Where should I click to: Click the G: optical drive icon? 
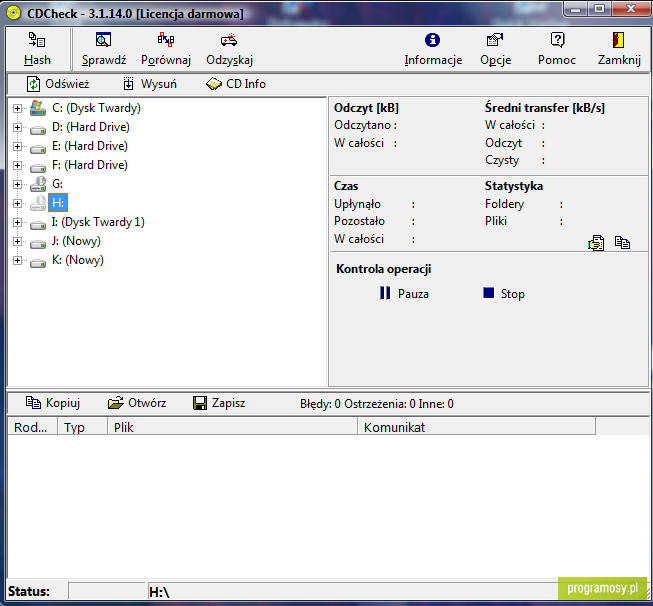(x=38, y=184)
